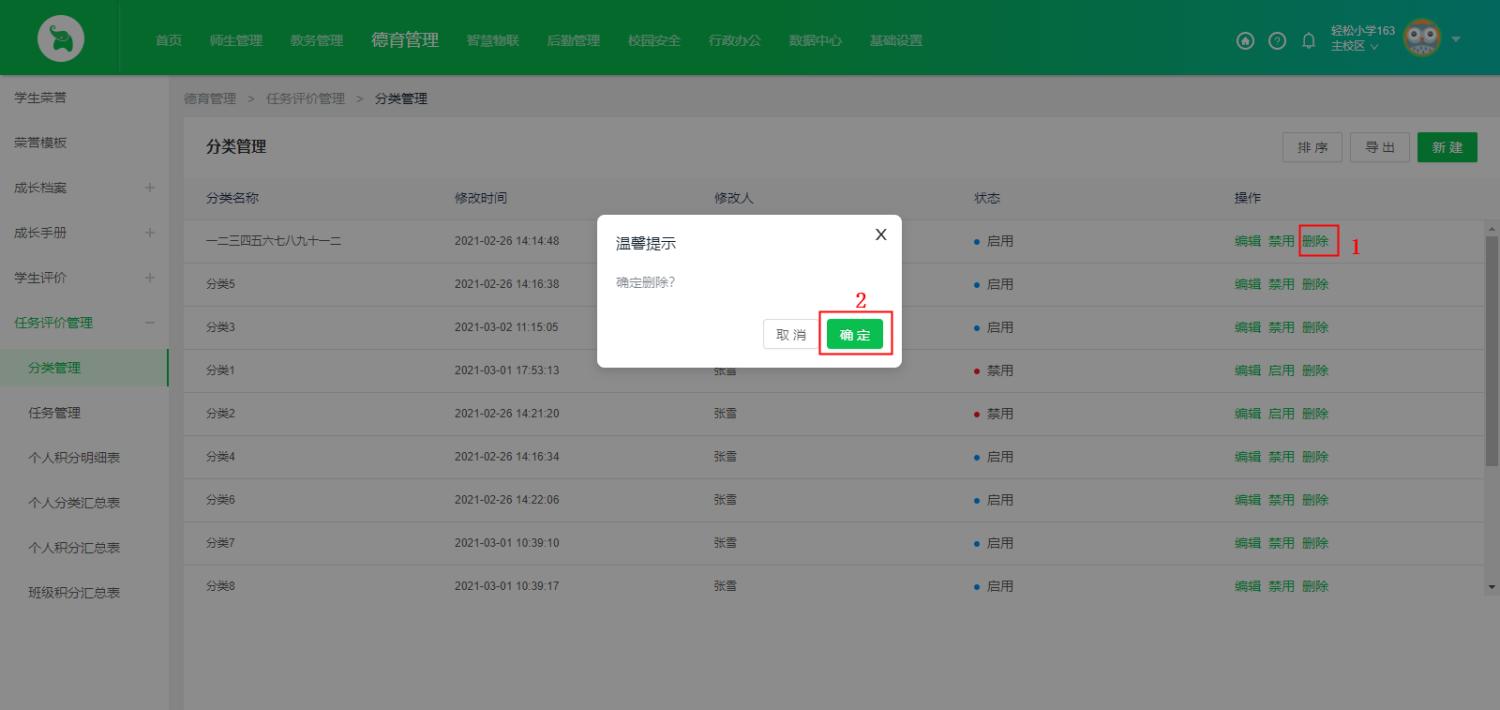Open the notifications bell icon
Image resolution: width=1500 pixels, height=710 pixels.
pos(1308,41)
